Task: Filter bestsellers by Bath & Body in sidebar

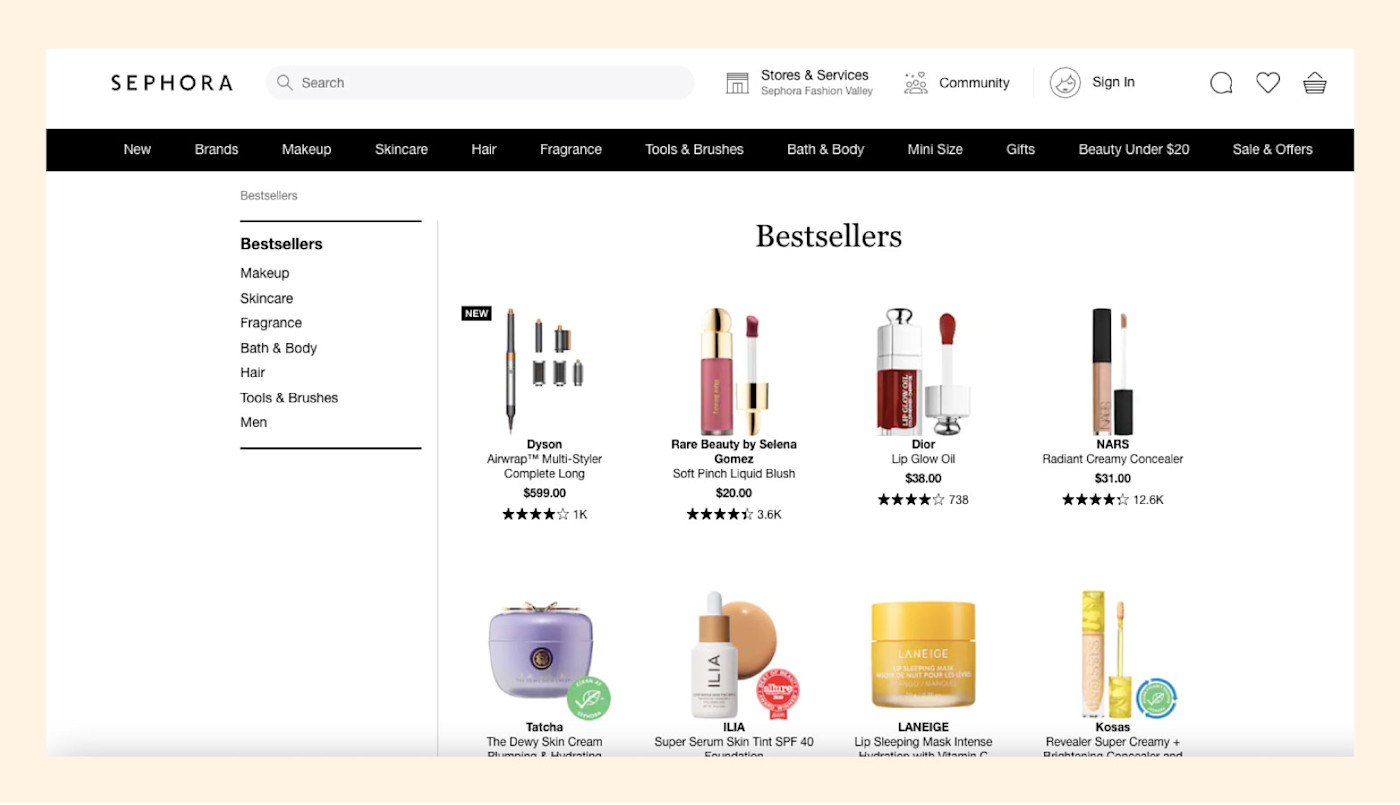Action: pyautogui.click(x=278, y=348)
